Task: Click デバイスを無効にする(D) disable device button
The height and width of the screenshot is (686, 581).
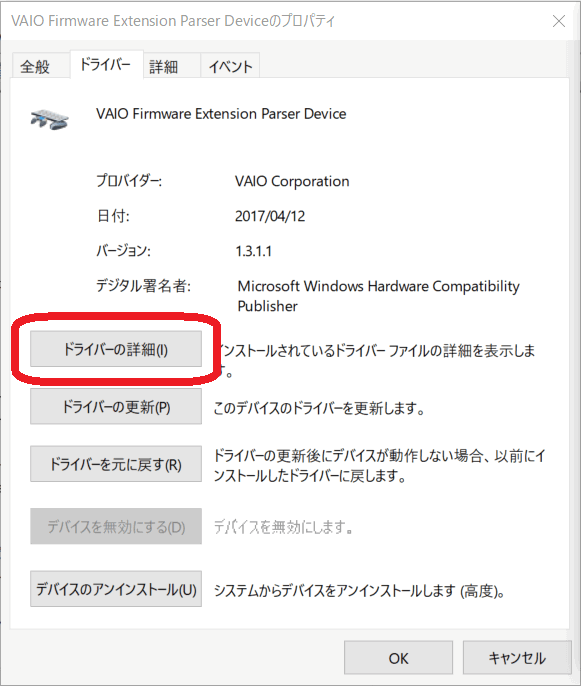Action: point(116,526)
